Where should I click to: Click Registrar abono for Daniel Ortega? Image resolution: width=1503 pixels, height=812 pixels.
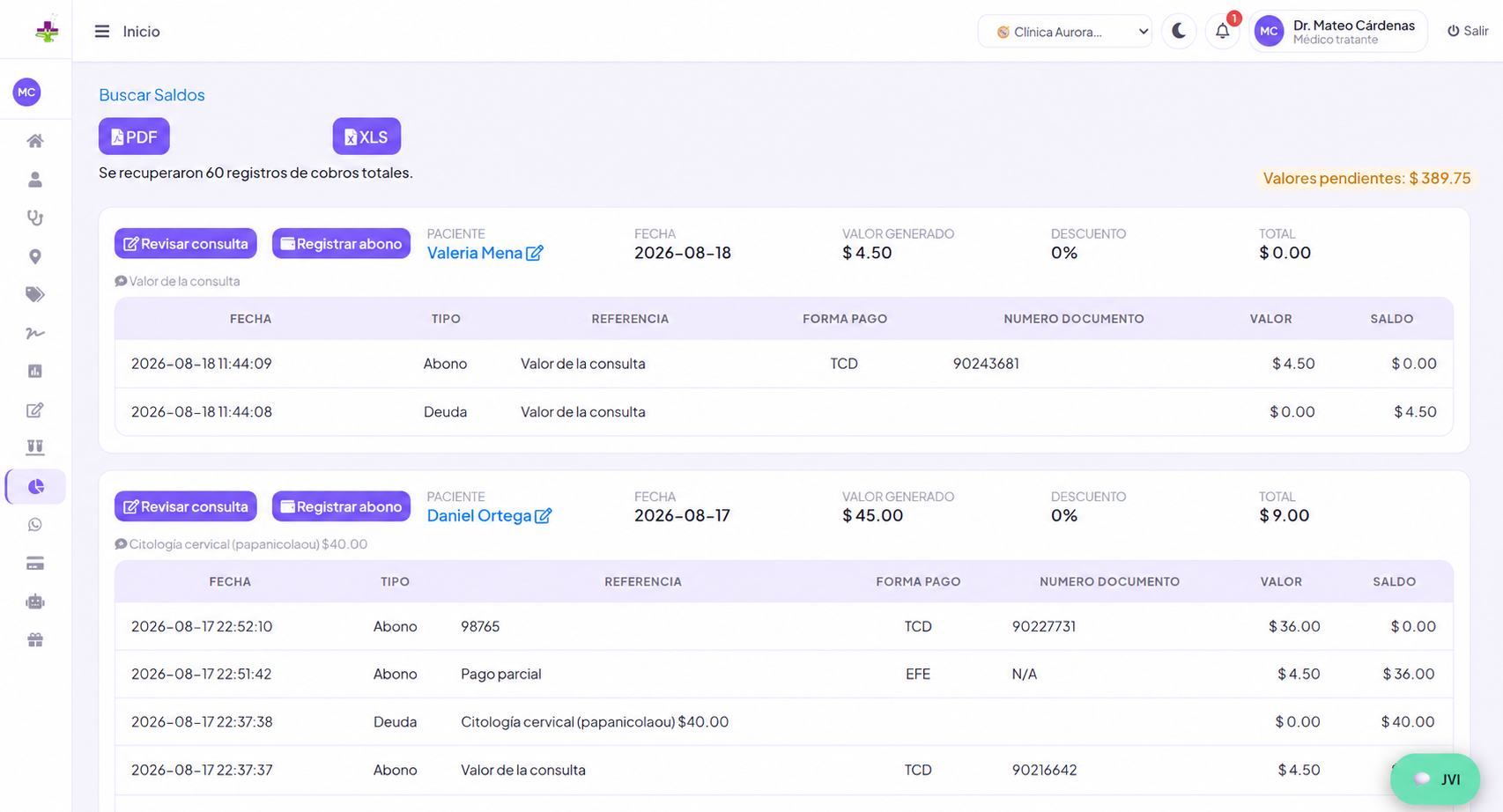(x=341, y=506)
